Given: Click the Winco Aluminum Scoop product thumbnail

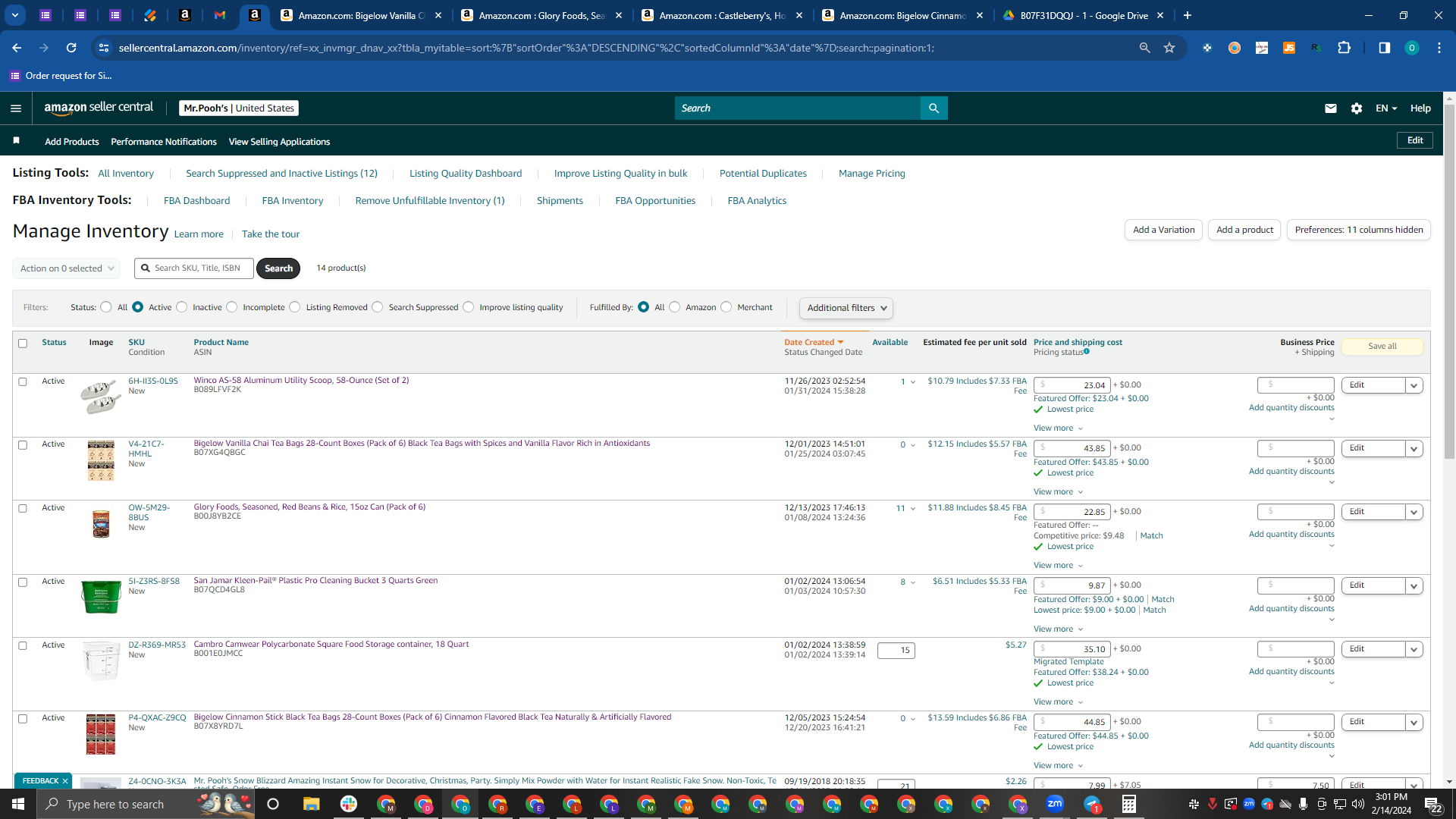Looking at the screenshot, I should tap(101, 397).
